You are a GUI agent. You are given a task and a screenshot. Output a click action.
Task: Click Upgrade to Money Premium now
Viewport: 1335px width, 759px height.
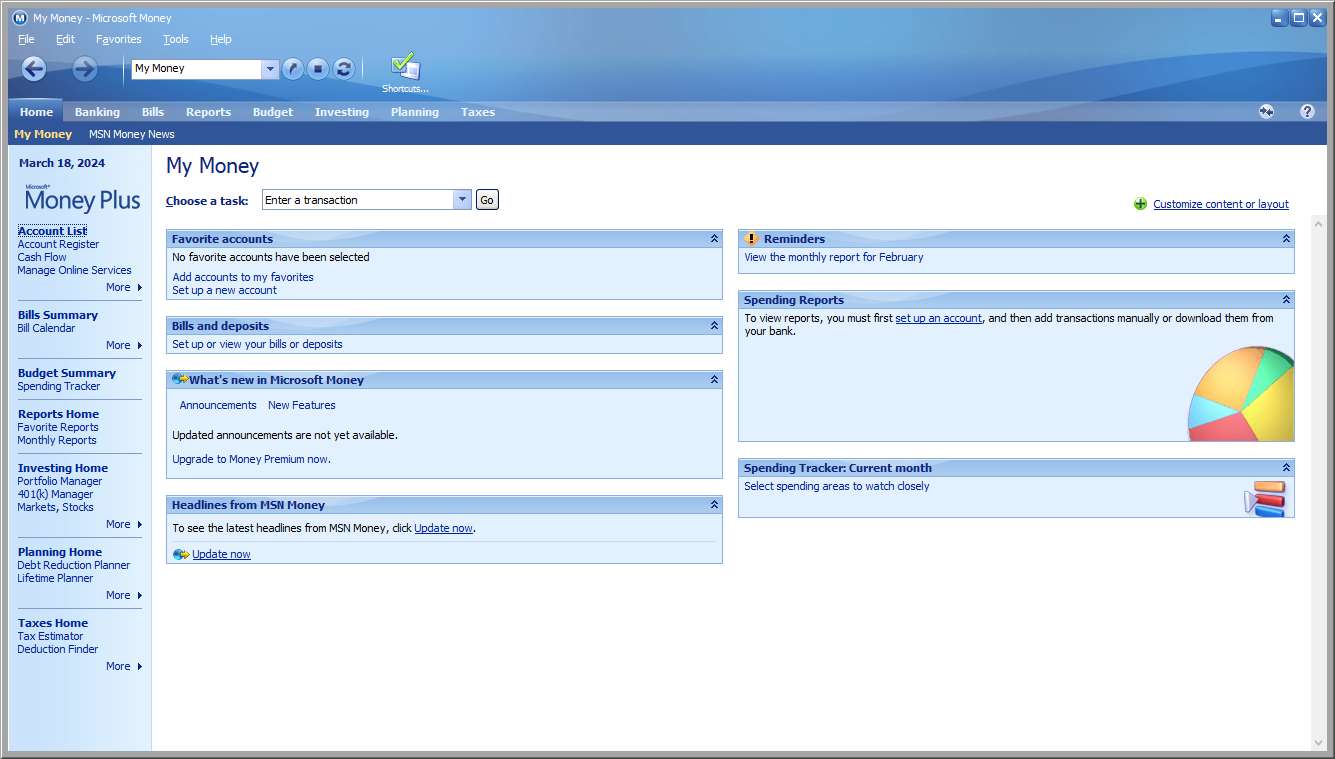[251, 459]
